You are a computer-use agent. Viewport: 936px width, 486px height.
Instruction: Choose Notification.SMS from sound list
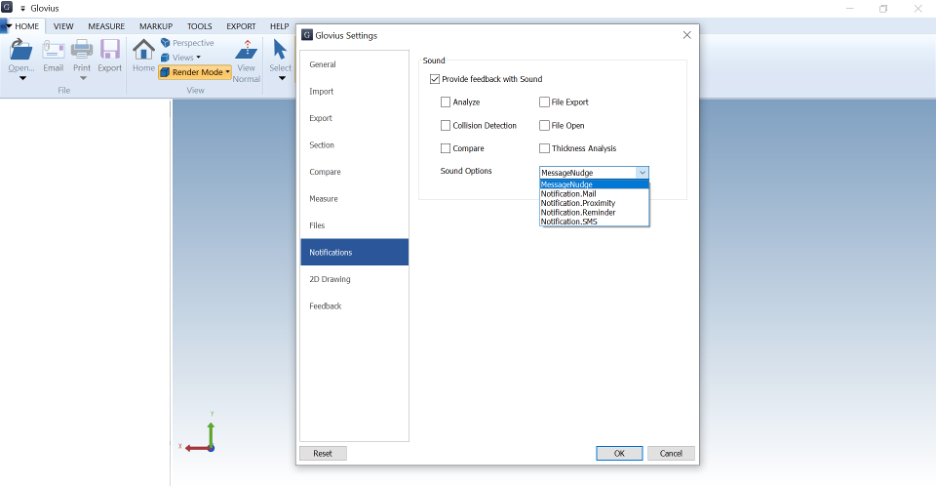point(594,222)
